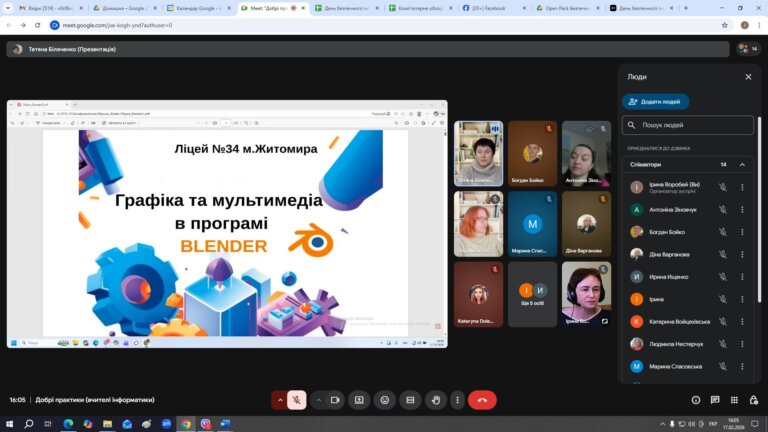Open Viber from the taskbar
Image resolution: width=768 pixels, height=432 pixels.
(206, 424)
